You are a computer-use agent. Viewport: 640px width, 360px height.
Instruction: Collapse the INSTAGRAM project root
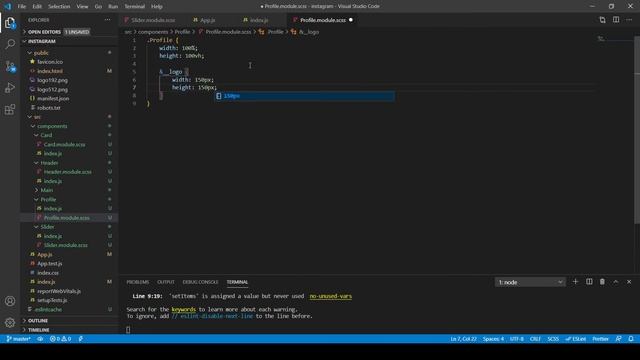pyautogui.click(x=69, y=41)
